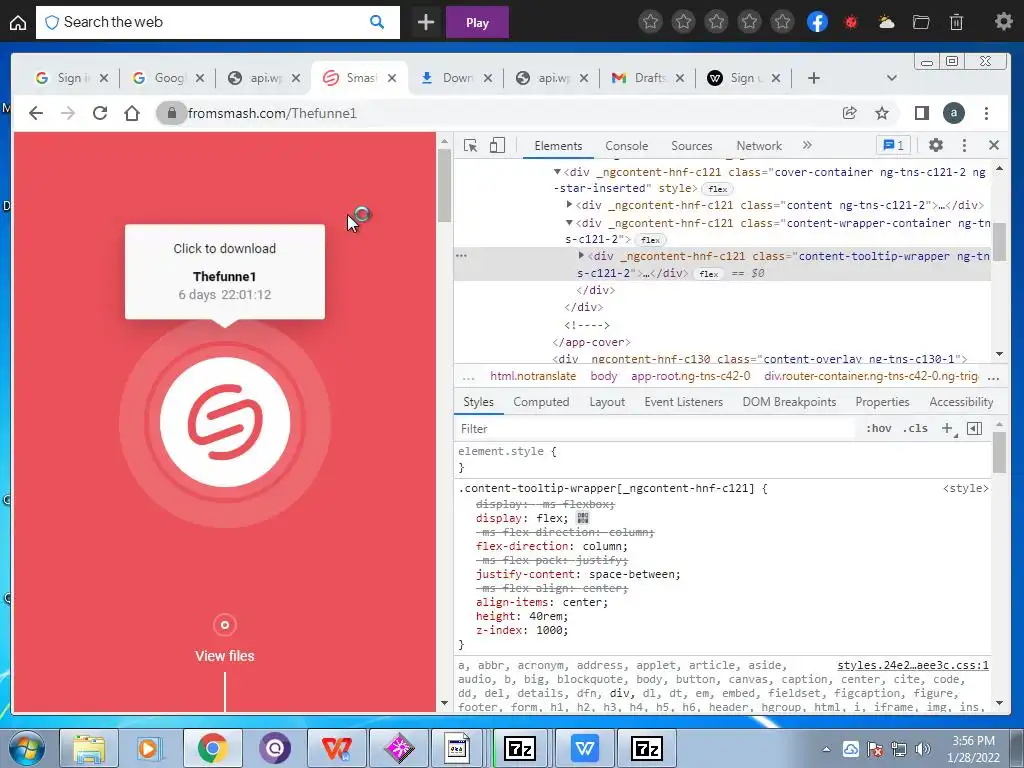The height and width of the screenshot is (768, 1024).
Task: Open the Elements panel tab
Action: pyautogui.click(x=558, y=146)
